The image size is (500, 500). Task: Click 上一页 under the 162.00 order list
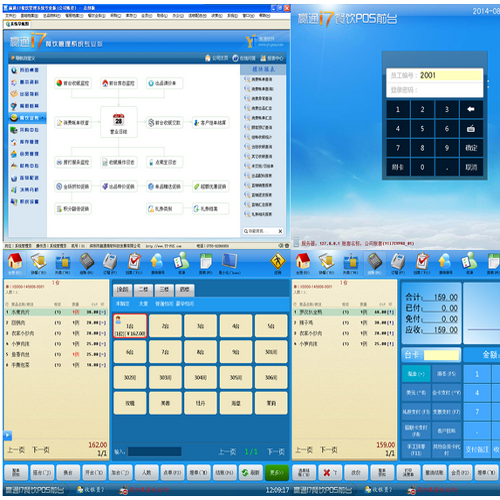(16, 450)
